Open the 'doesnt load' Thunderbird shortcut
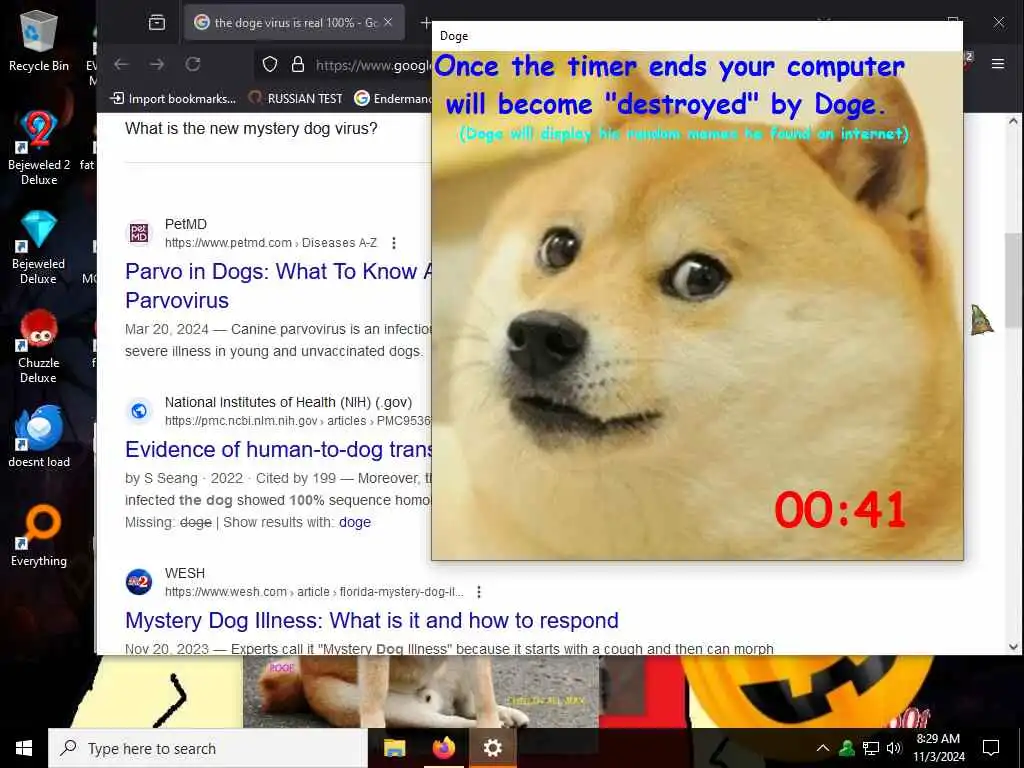The image size is (1024, 768). click(39, 438)
